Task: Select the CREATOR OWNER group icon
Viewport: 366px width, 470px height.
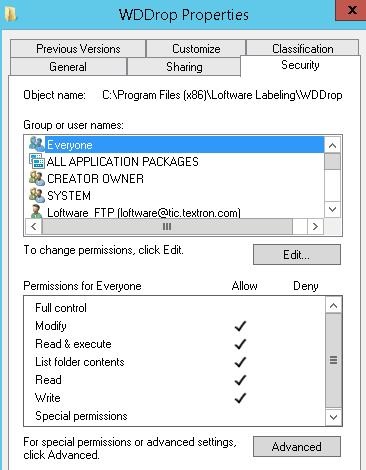Action: [37, 178]
